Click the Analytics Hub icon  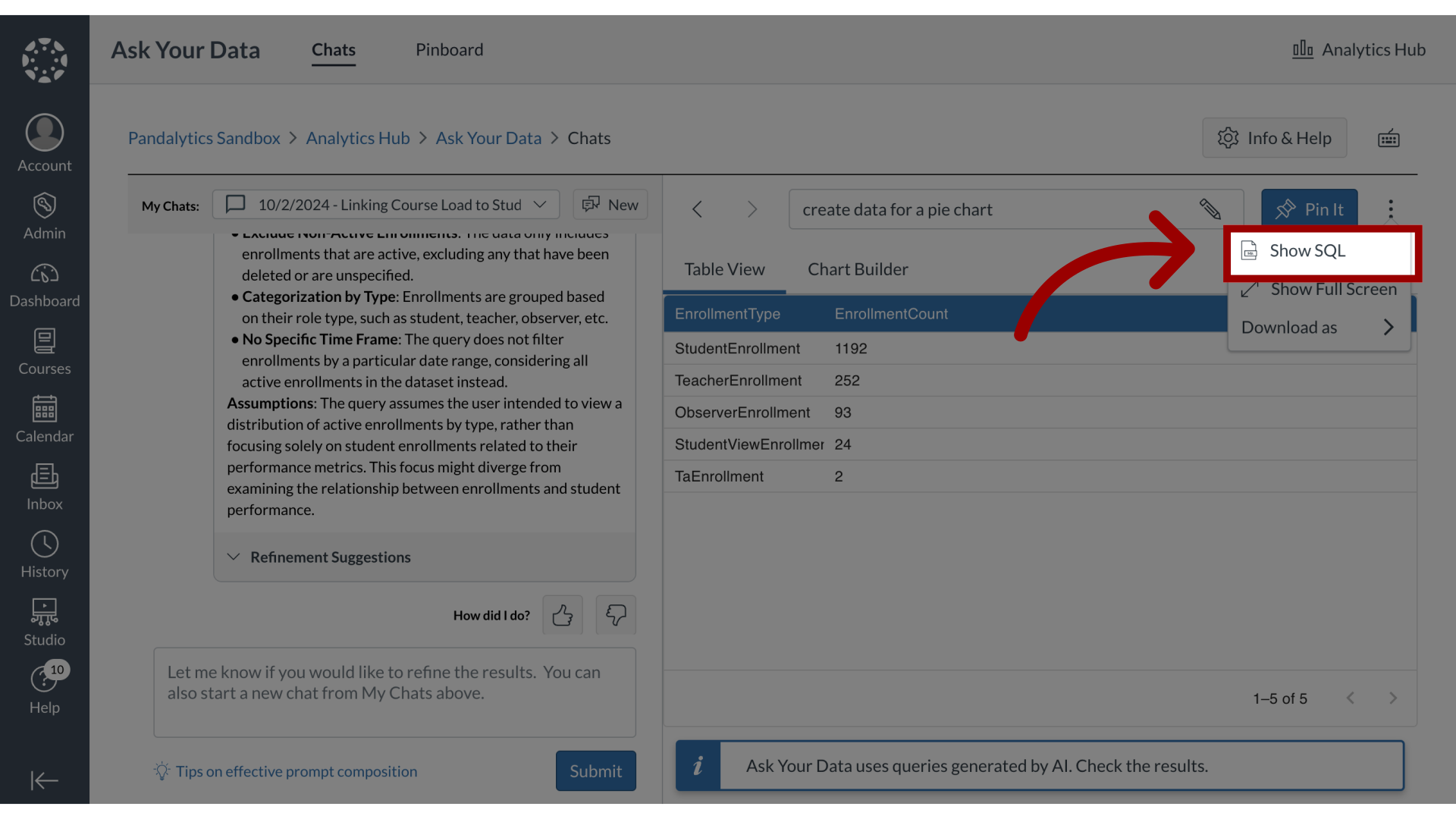1302,49
